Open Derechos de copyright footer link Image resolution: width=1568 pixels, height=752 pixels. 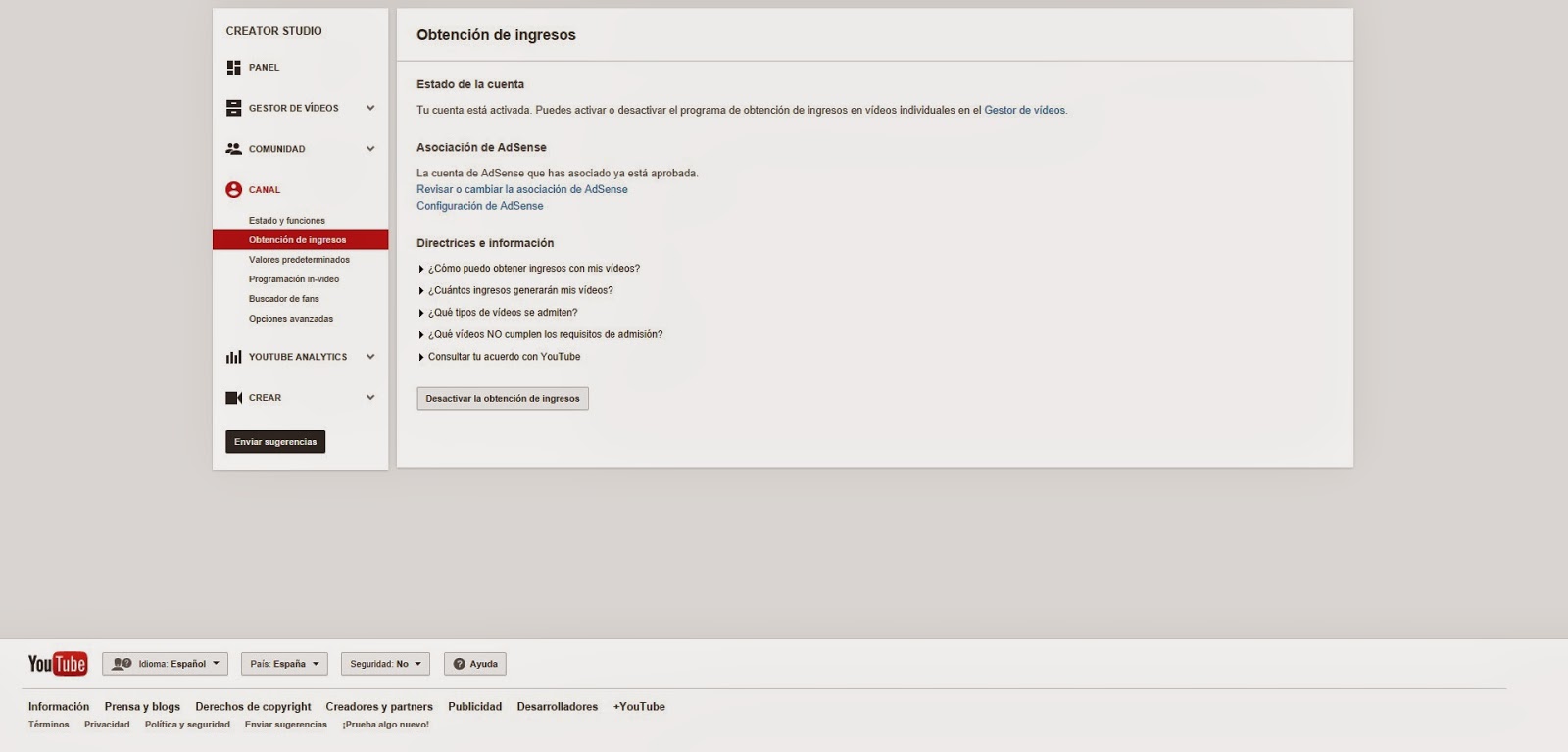pos(253,707)
